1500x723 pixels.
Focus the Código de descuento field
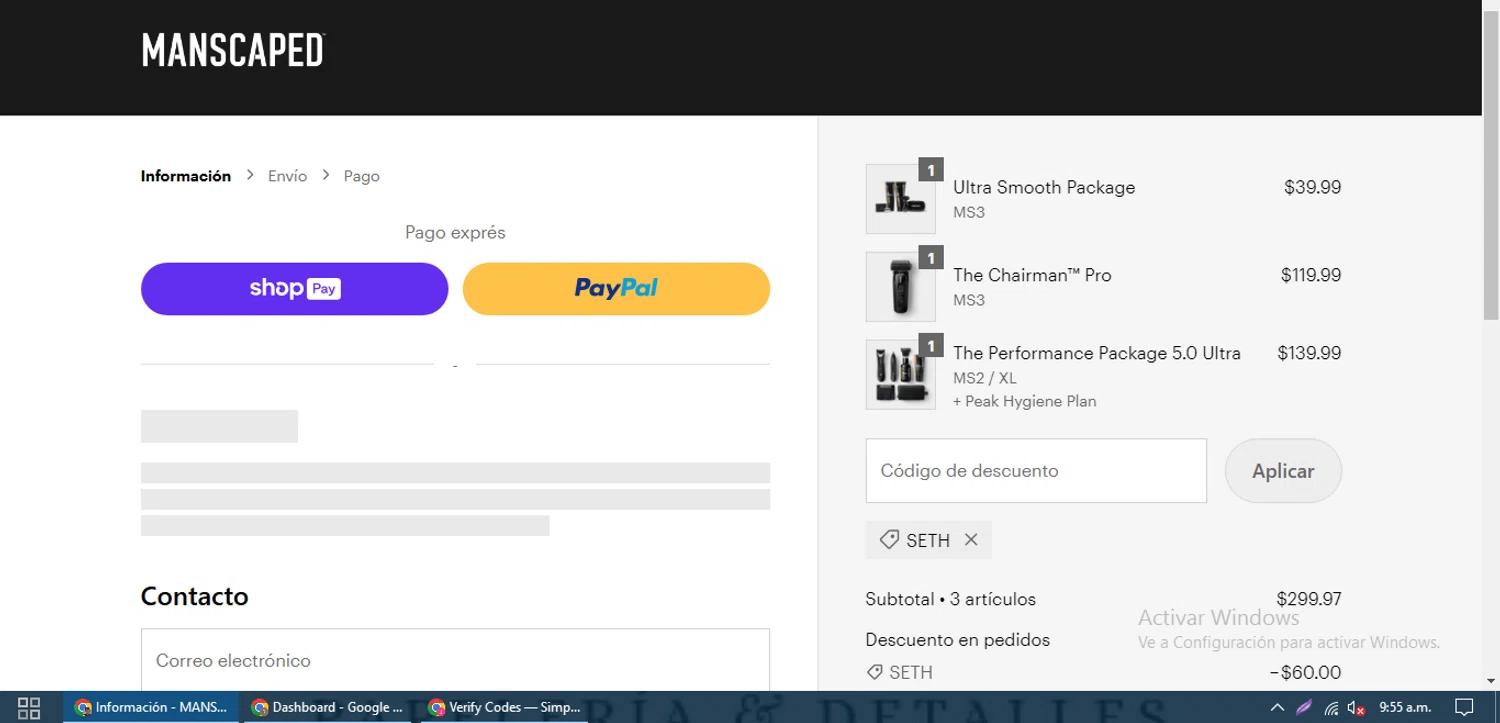(1035, 471)
